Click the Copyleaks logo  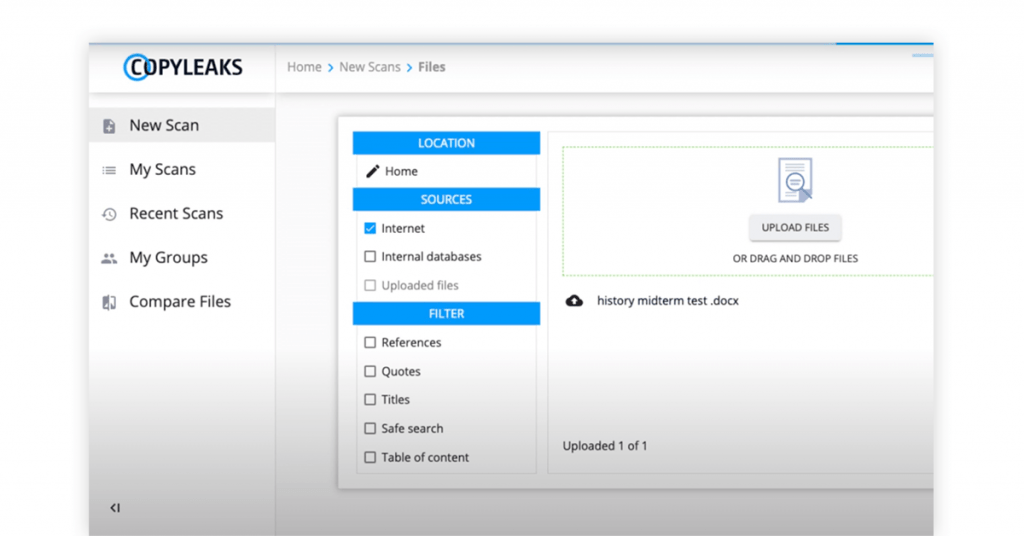[183, 68]
